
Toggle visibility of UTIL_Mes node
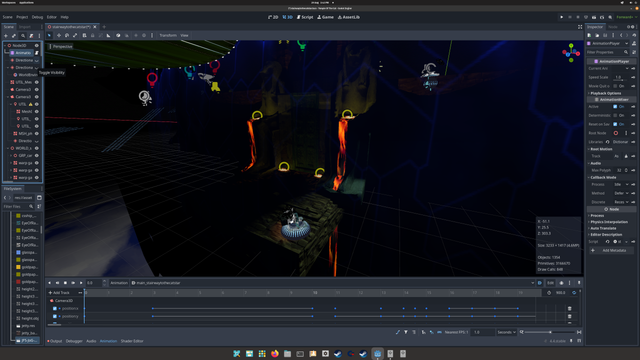click(36, 82)
